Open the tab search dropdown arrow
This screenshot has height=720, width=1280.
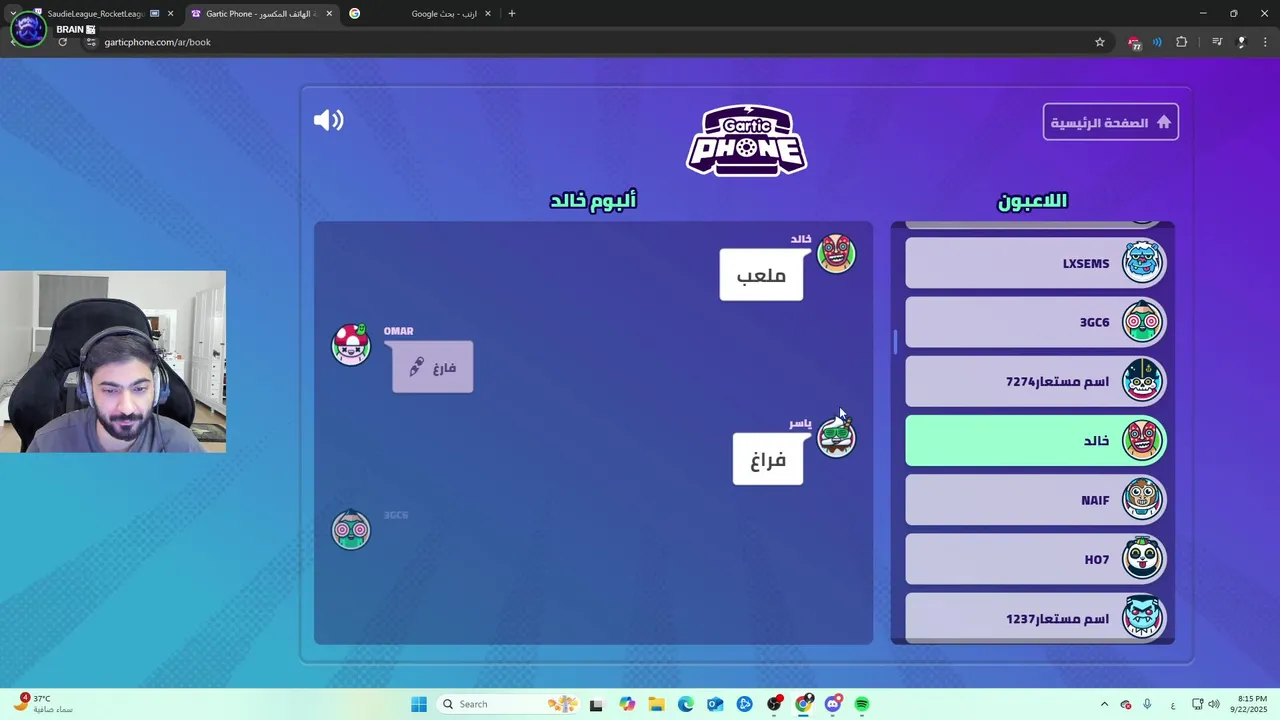[x=12, y=14]
